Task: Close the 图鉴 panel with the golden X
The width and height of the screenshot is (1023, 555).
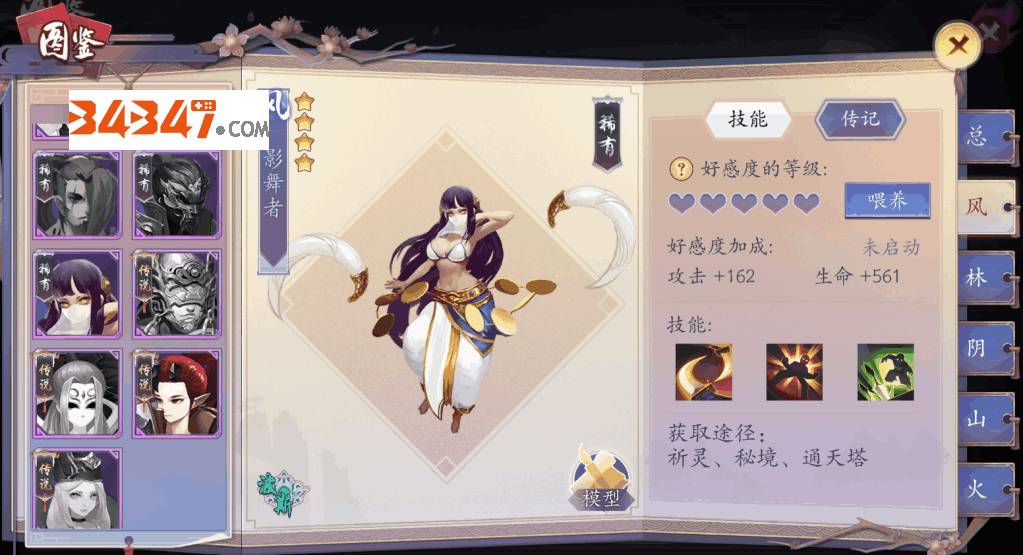Action: coord(958,46)
